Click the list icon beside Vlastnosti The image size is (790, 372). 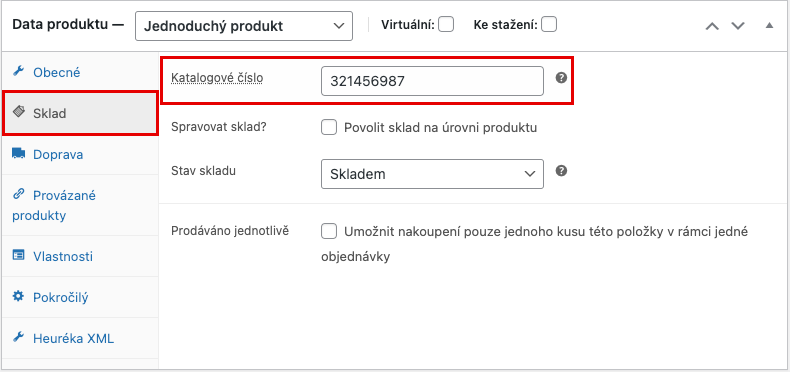[x=18, y=256]
